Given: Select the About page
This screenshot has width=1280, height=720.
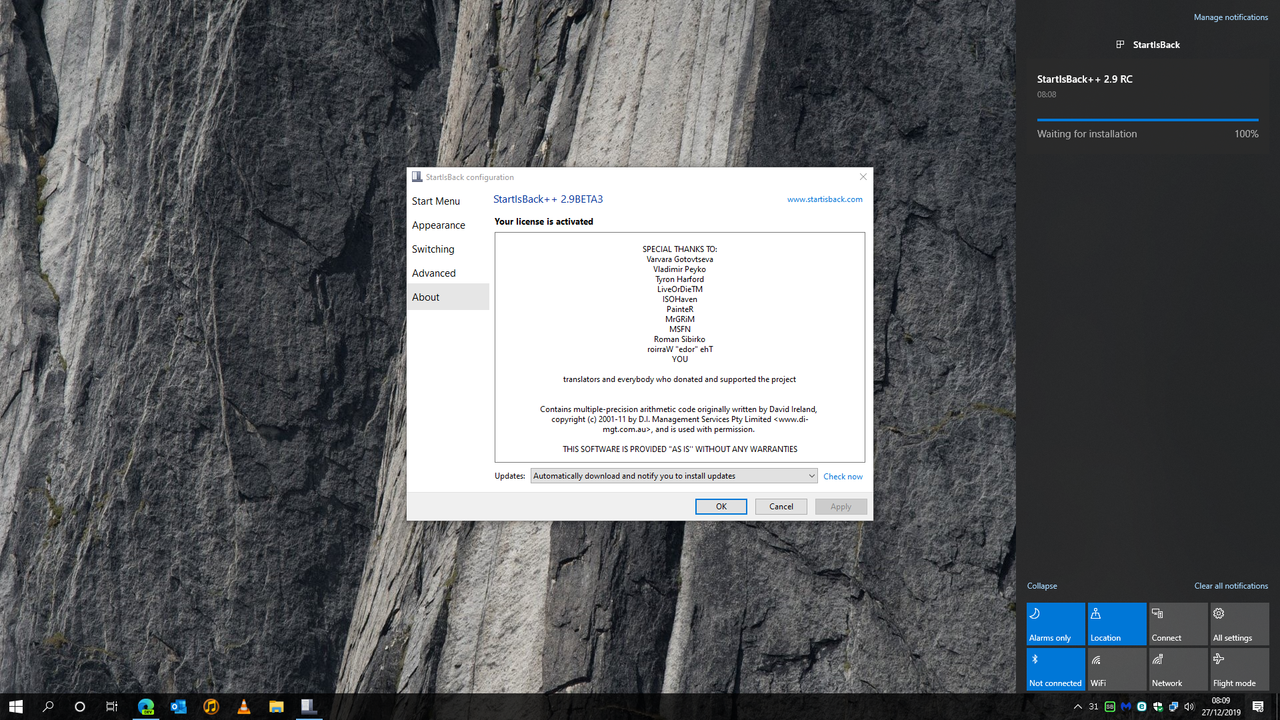Looking at the screenshot, I should click(x=448, y=297).
